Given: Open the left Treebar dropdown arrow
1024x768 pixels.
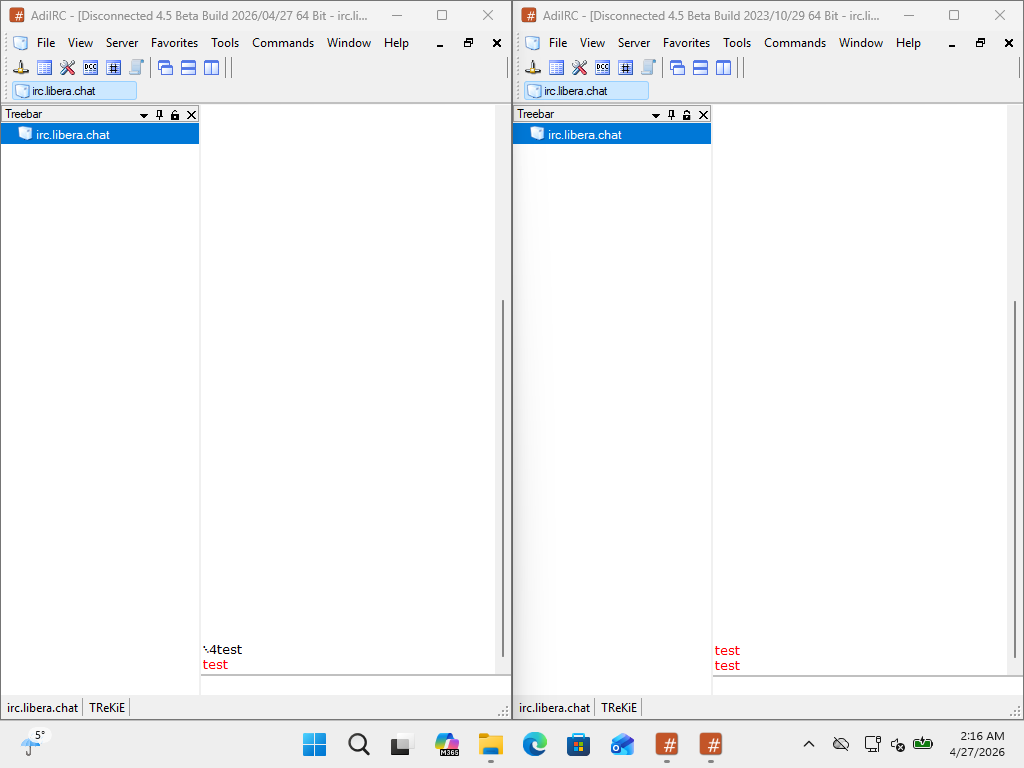Looking at the screenshot, I should 142,114.
